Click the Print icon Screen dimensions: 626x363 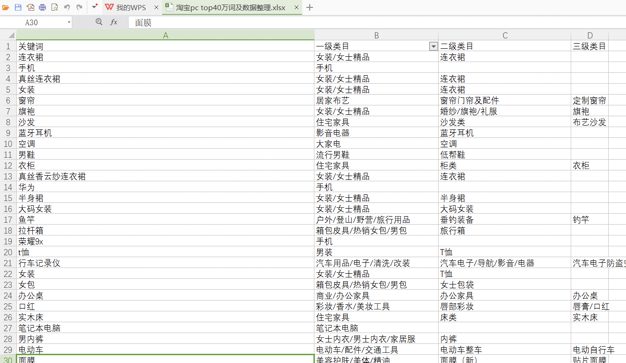point(42,7)
